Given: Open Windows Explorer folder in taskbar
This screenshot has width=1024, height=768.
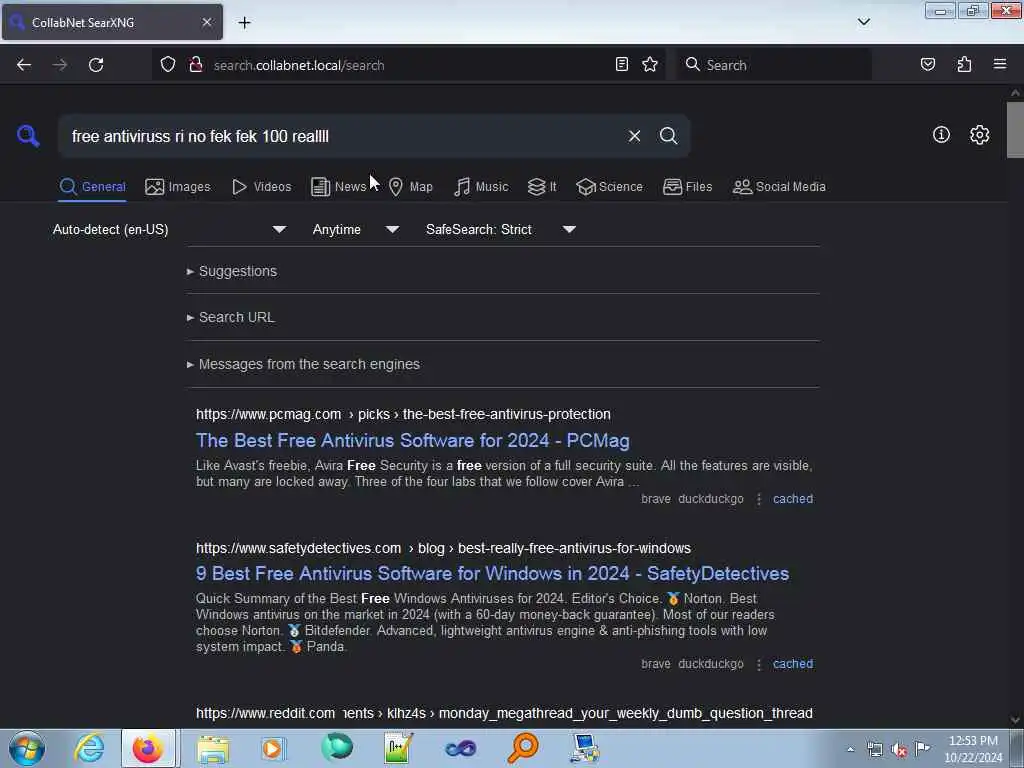Looking at the screenshot, I should pos(213,748).
